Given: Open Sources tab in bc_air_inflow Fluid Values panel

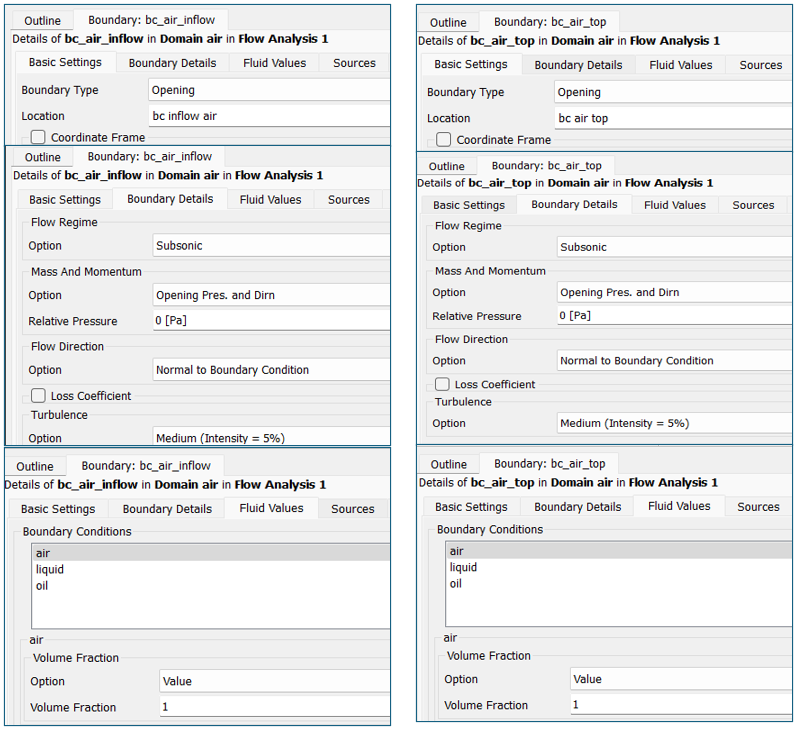Looking at the screenshot, I should pos(353,509).
